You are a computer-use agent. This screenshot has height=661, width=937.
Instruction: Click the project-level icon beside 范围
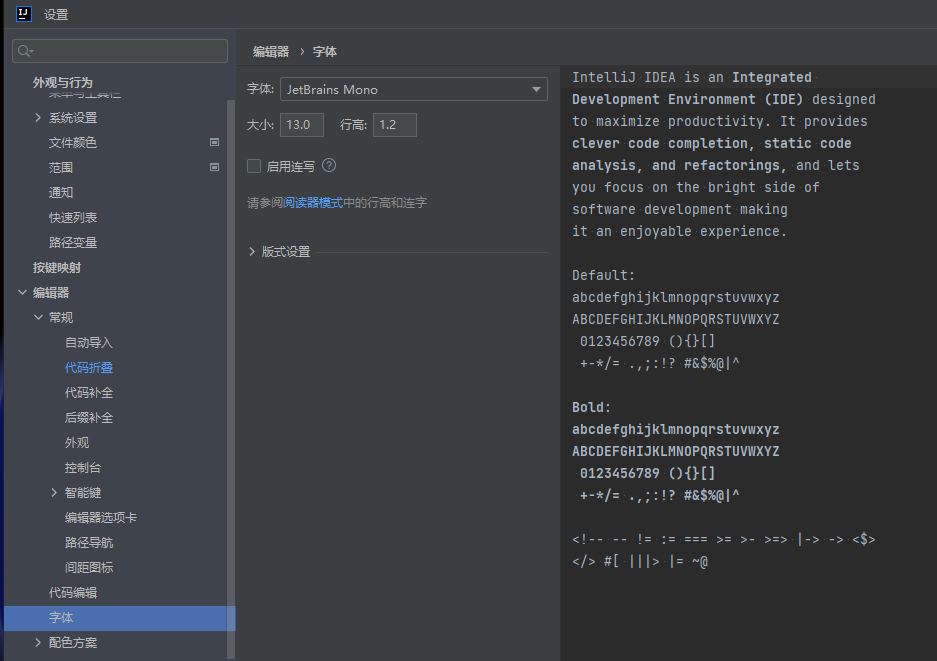(x=215, y=167)
